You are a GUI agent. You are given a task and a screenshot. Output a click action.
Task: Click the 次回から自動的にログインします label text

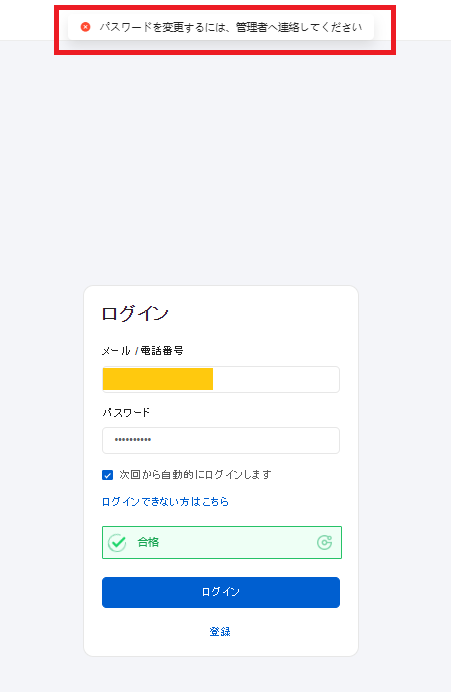point(195,474)
